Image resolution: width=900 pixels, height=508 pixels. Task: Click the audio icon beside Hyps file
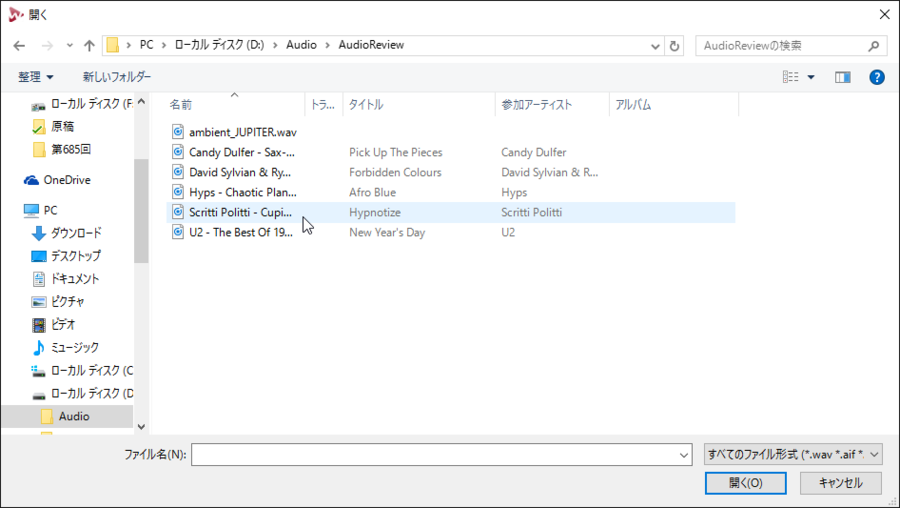[178, 192]
